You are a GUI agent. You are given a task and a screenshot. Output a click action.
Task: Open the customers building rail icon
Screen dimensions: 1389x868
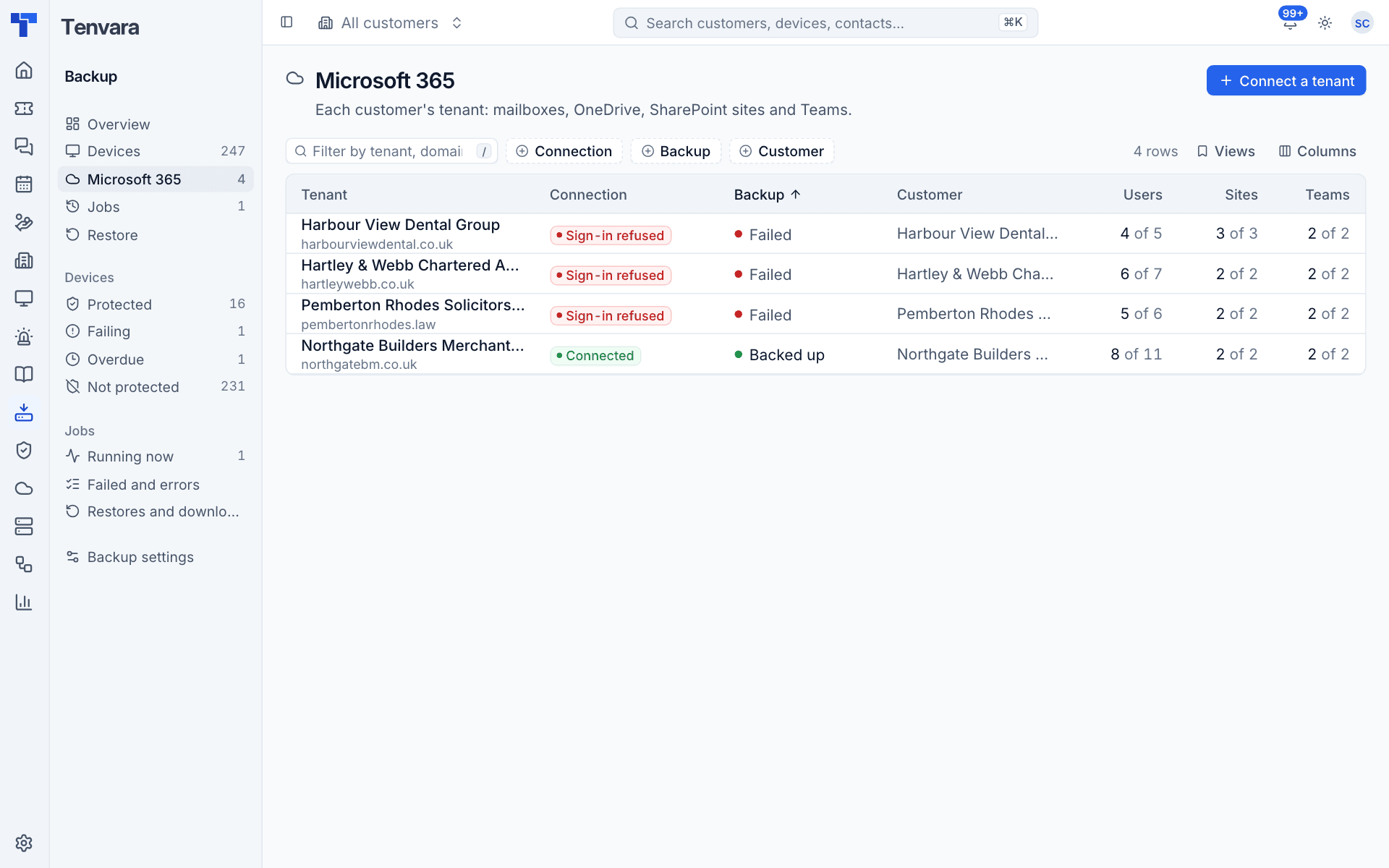coord(24,260)
